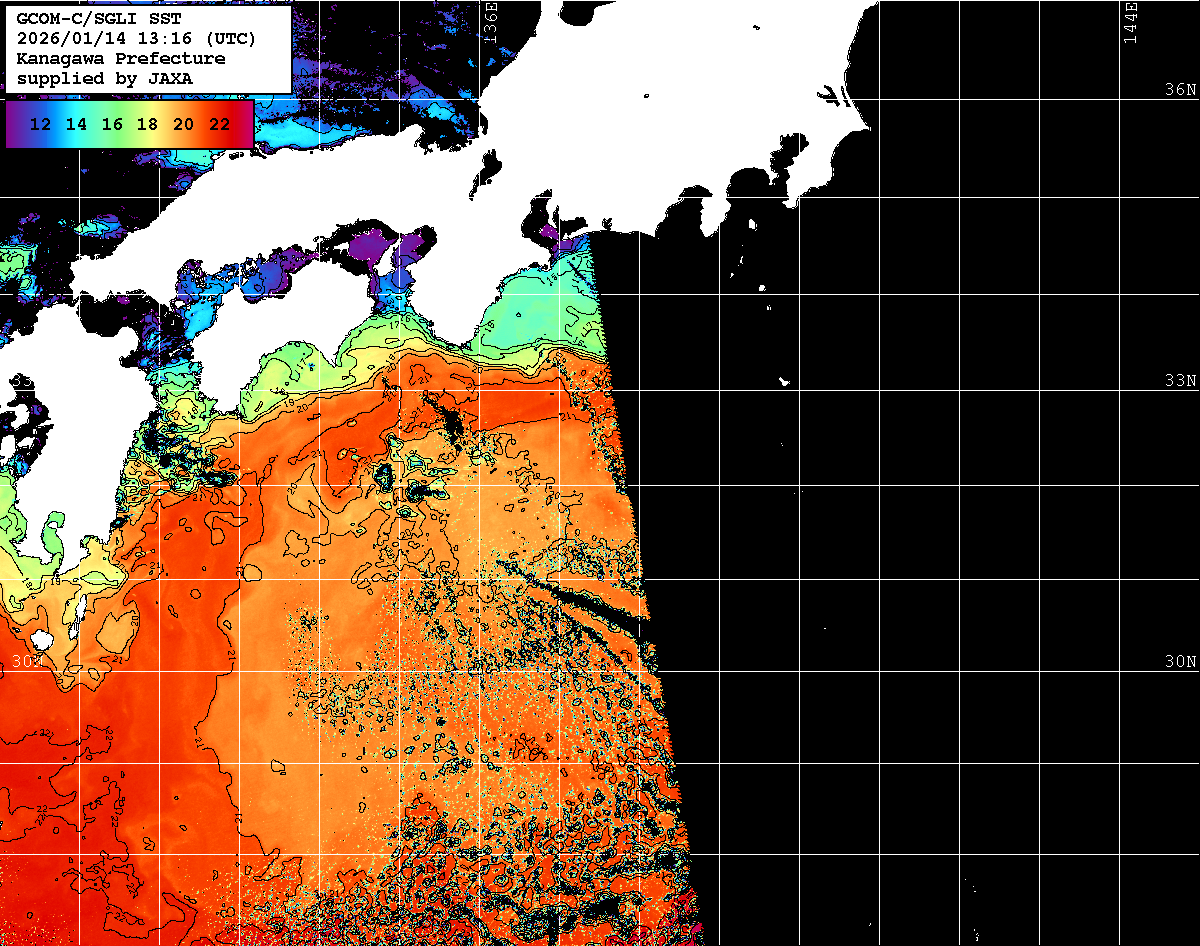Click the 144E longitude label
Viewport: 1200px width, 946px height.
click(x=1130, y=22)
